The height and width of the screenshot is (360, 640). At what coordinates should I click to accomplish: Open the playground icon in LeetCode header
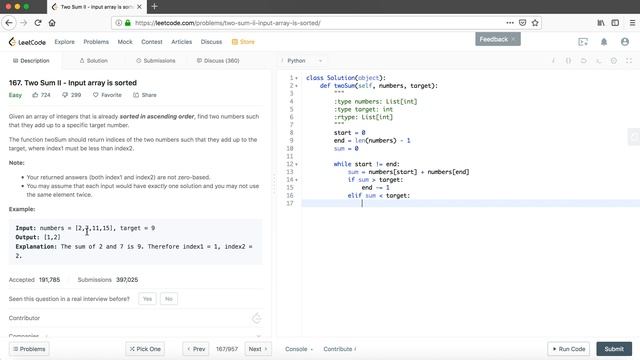(x=583, y=42)
